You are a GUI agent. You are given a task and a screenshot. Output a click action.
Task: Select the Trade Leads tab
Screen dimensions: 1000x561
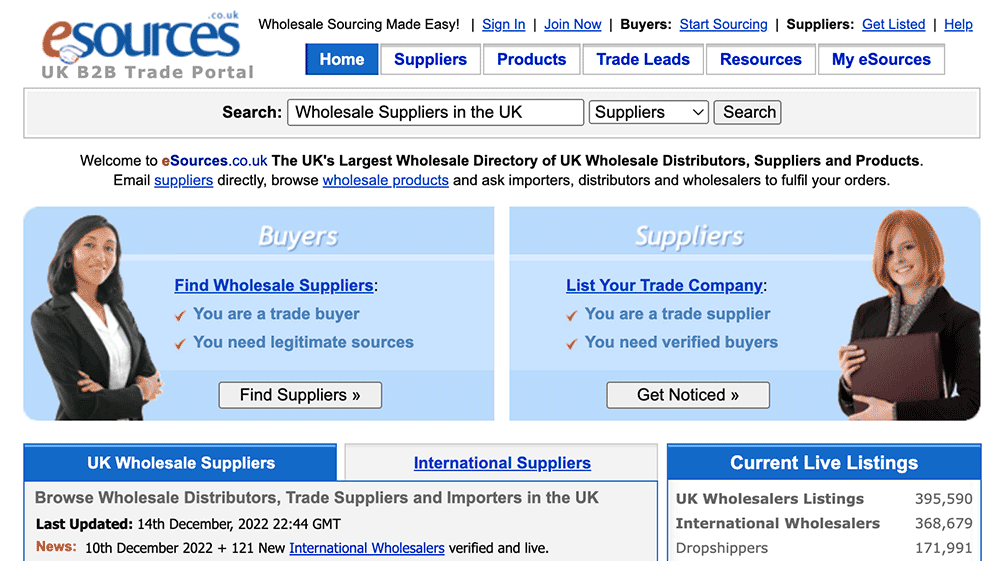[643, 60]
